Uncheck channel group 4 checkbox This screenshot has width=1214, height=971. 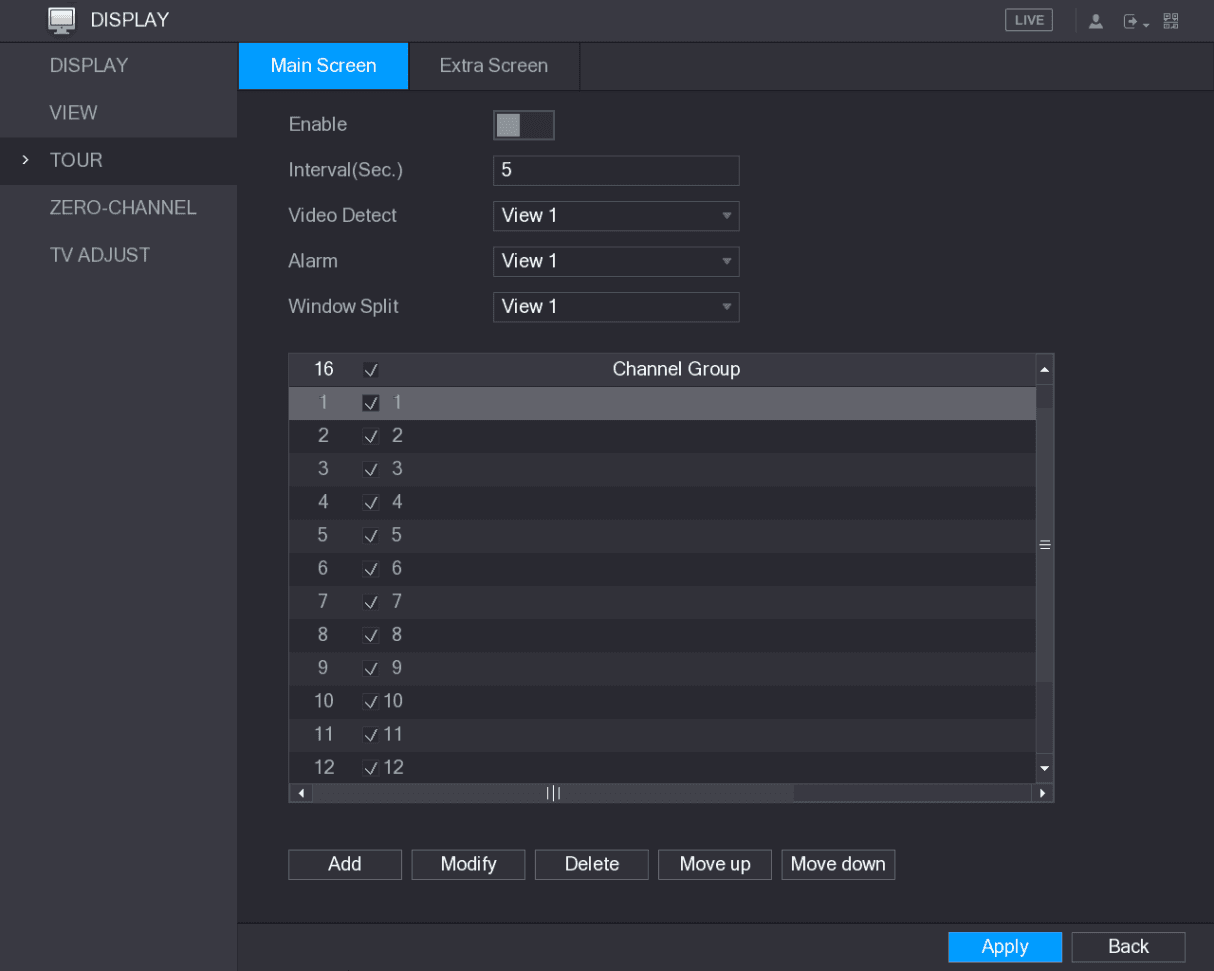(x=371, y=502)
